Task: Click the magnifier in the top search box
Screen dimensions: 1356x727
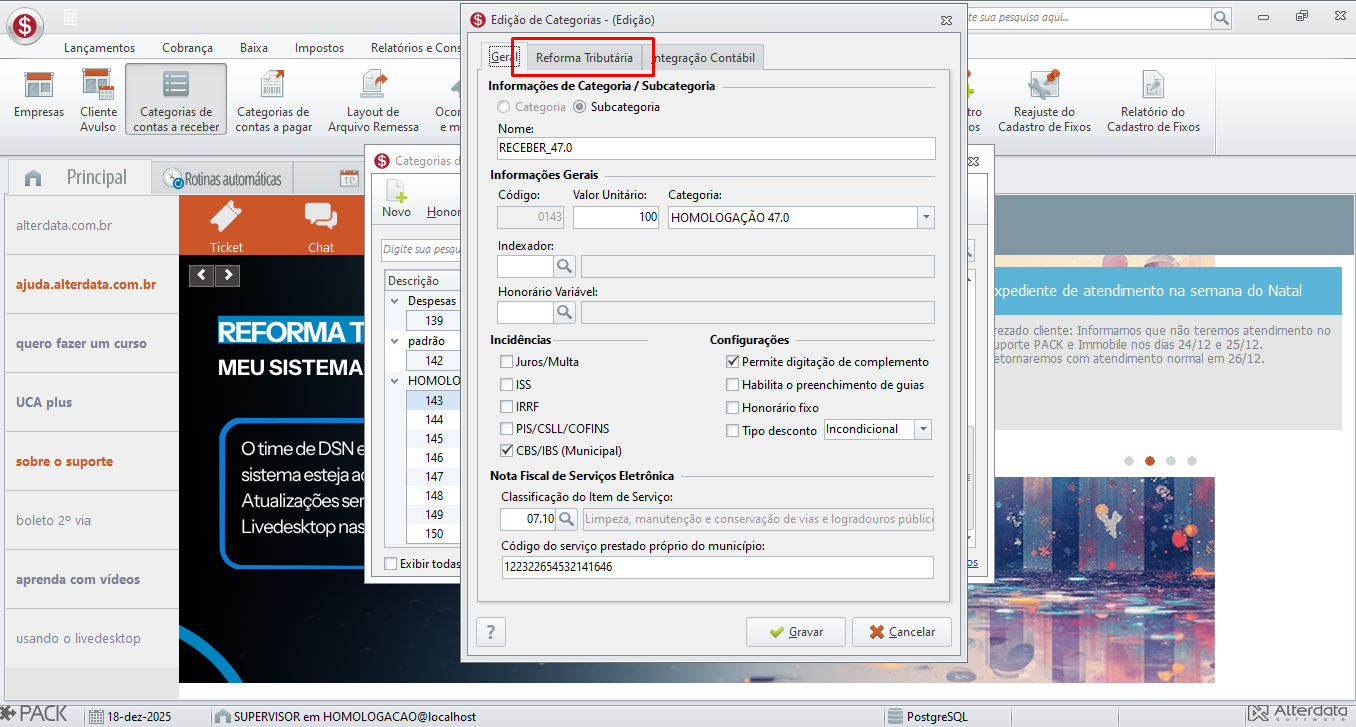Action: (1221, 18)
